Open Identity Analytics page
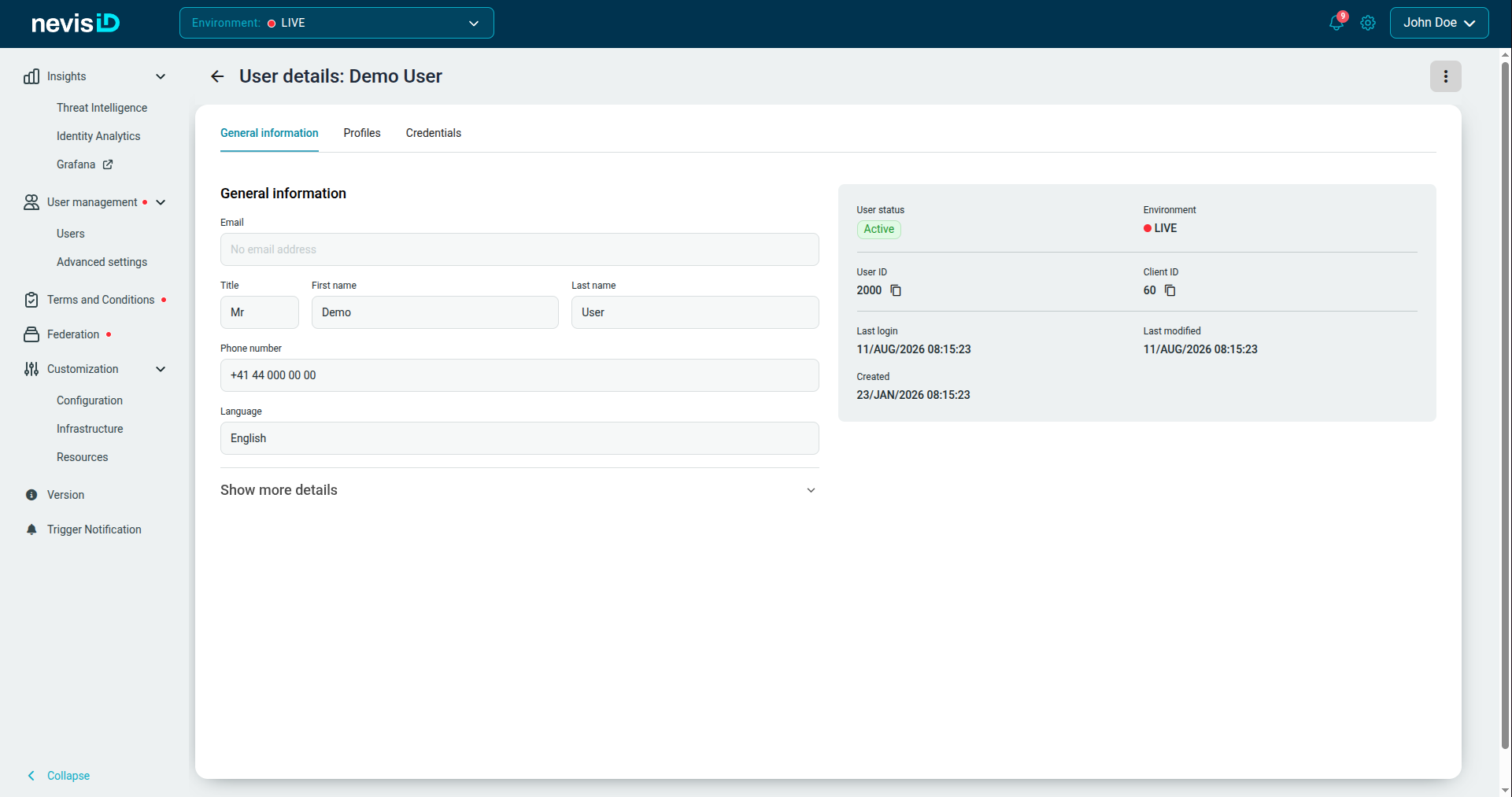1512x797 pixels. pyautogui.click(x=98, y=136)
